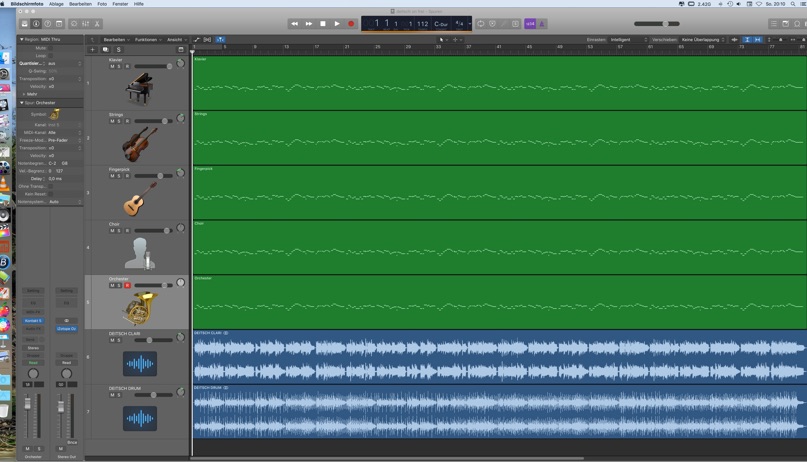The width and height of the screenshot is (807, 462).
Task: Open the Ablage menu
Action: point(56,4)
